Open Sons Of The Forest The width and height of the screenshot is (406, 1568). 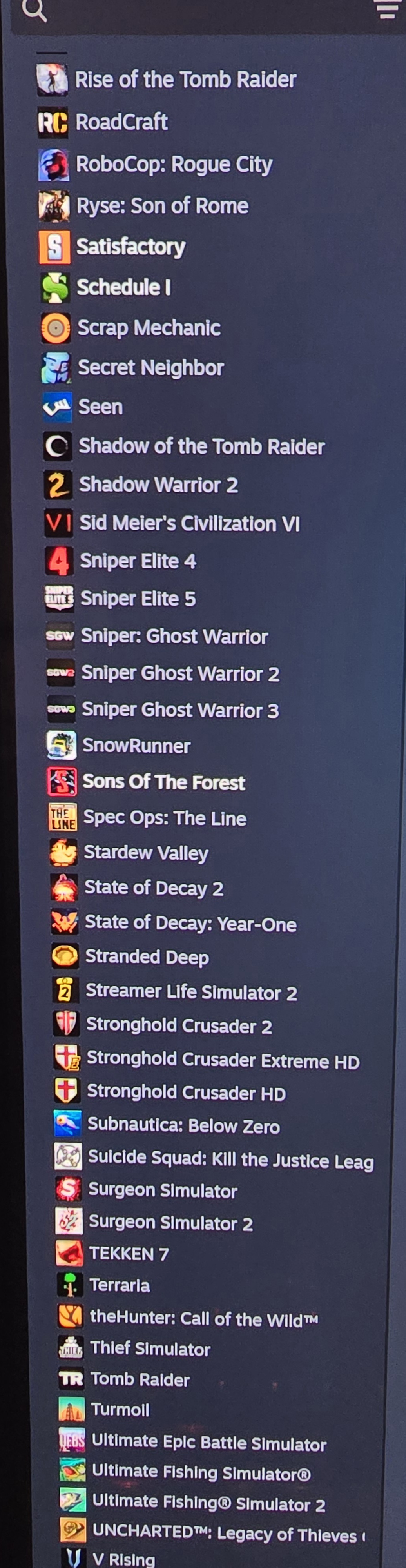click(x=147, y=782)
